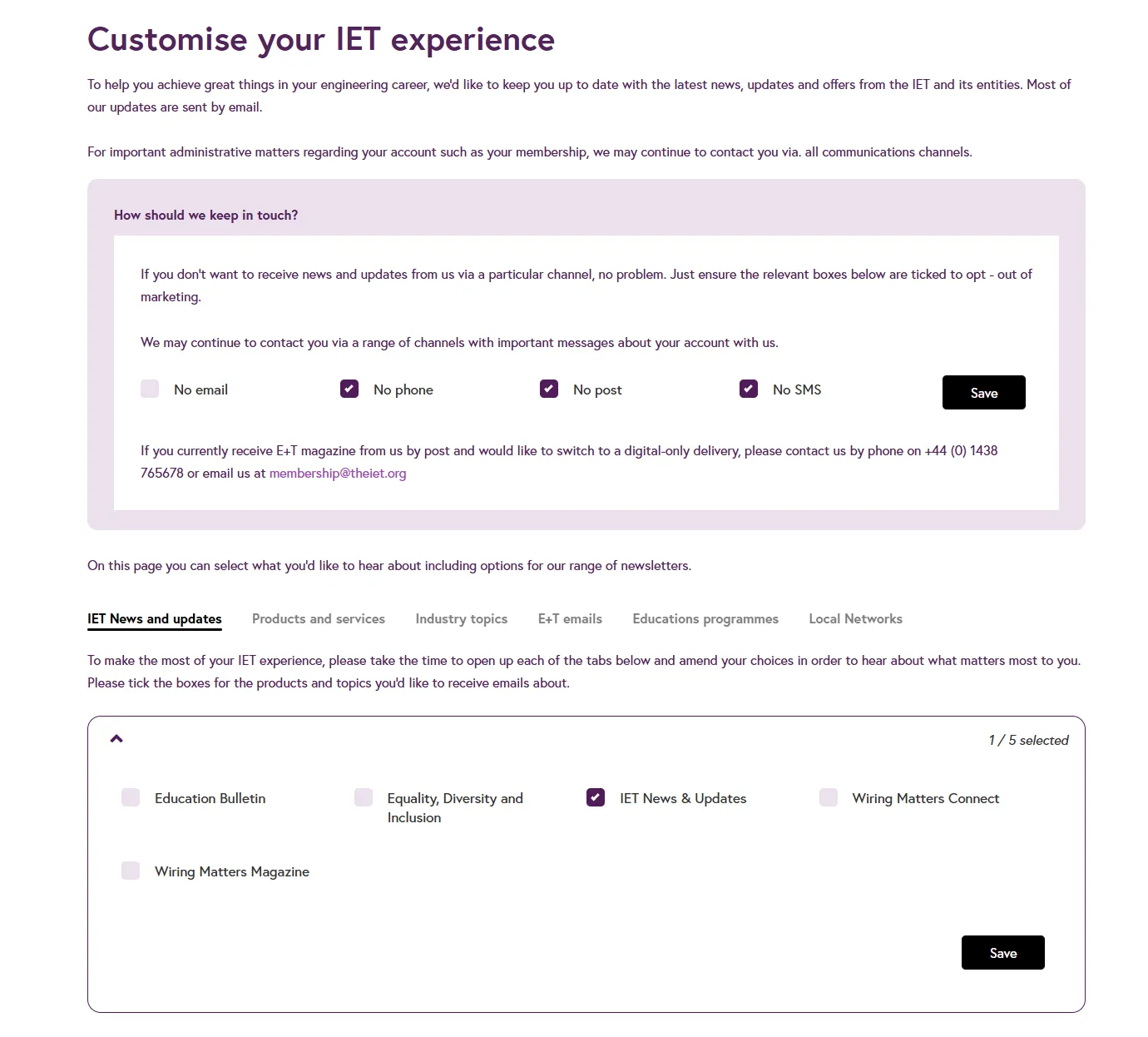Select the IET News and updates tab
Screen dimensions: 1148x1037
coord(155,619)
